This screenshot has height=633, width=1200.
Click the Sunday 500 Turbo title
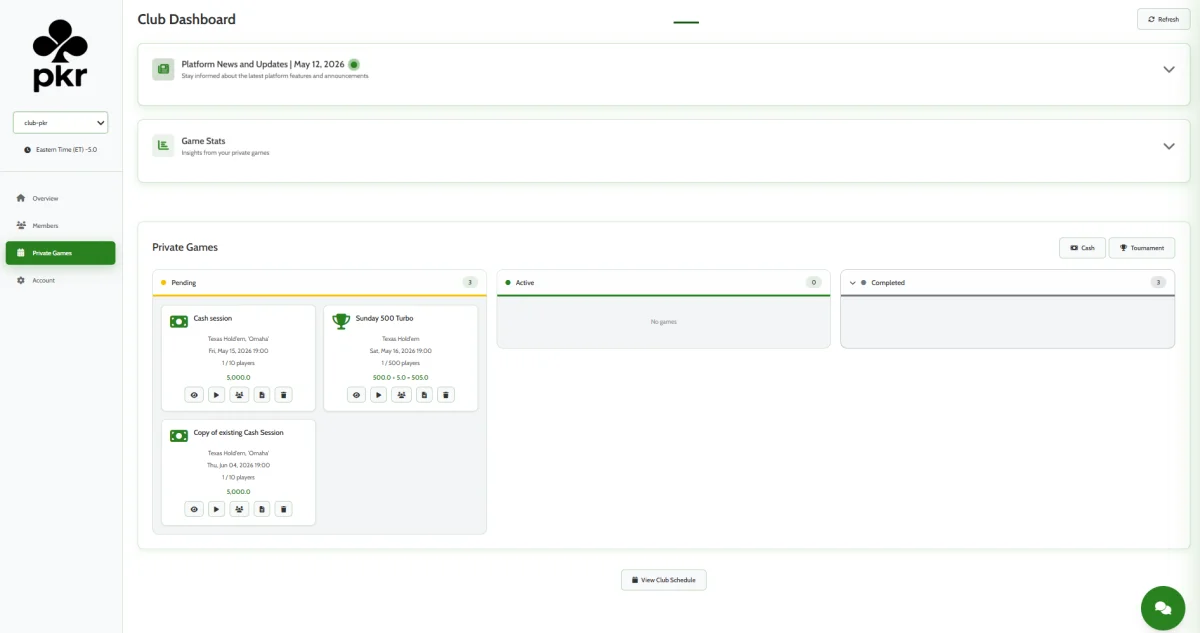tap(385, 318)
